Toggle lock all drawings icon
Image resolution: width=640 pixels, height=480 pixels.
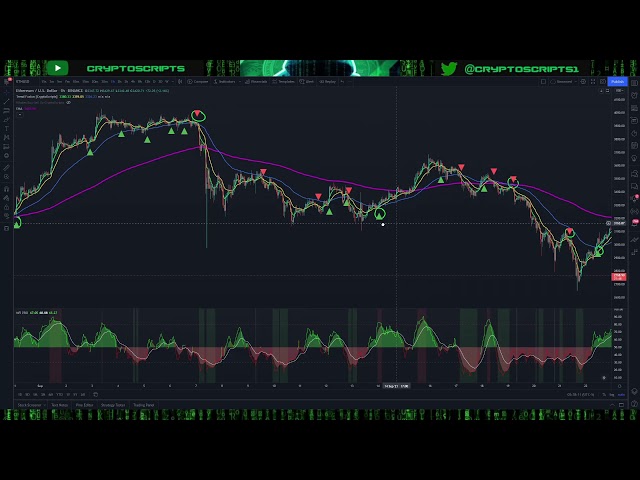click(x=7, y=207)
